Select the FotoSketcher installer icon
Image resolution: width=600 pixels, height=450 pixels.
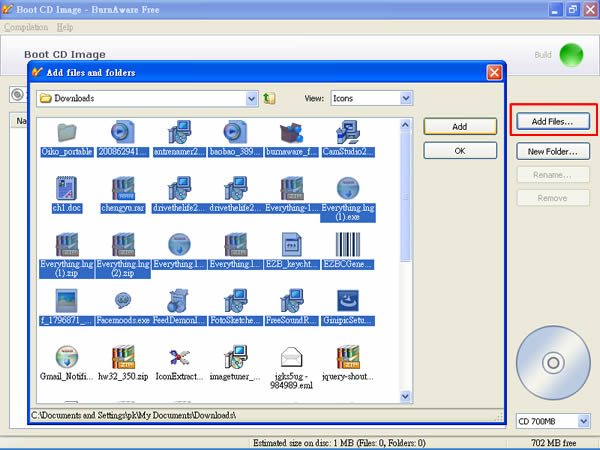click(235, 301)
